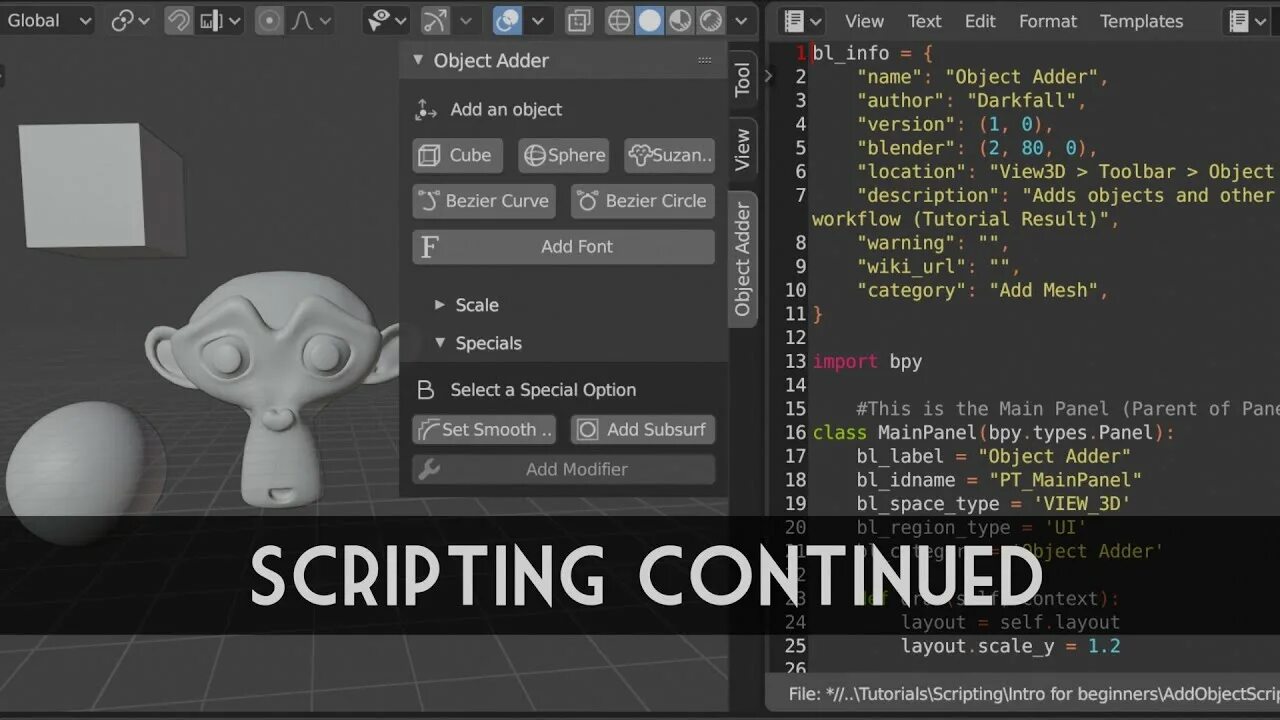Click the '"author": "Darkfall"' code line

coord(972,101)
